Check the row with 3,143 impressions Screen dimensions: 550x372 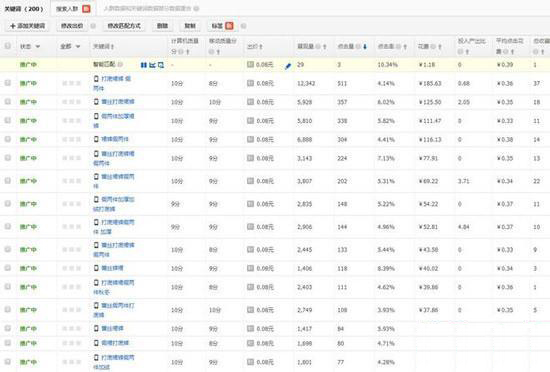coord(7,158)
